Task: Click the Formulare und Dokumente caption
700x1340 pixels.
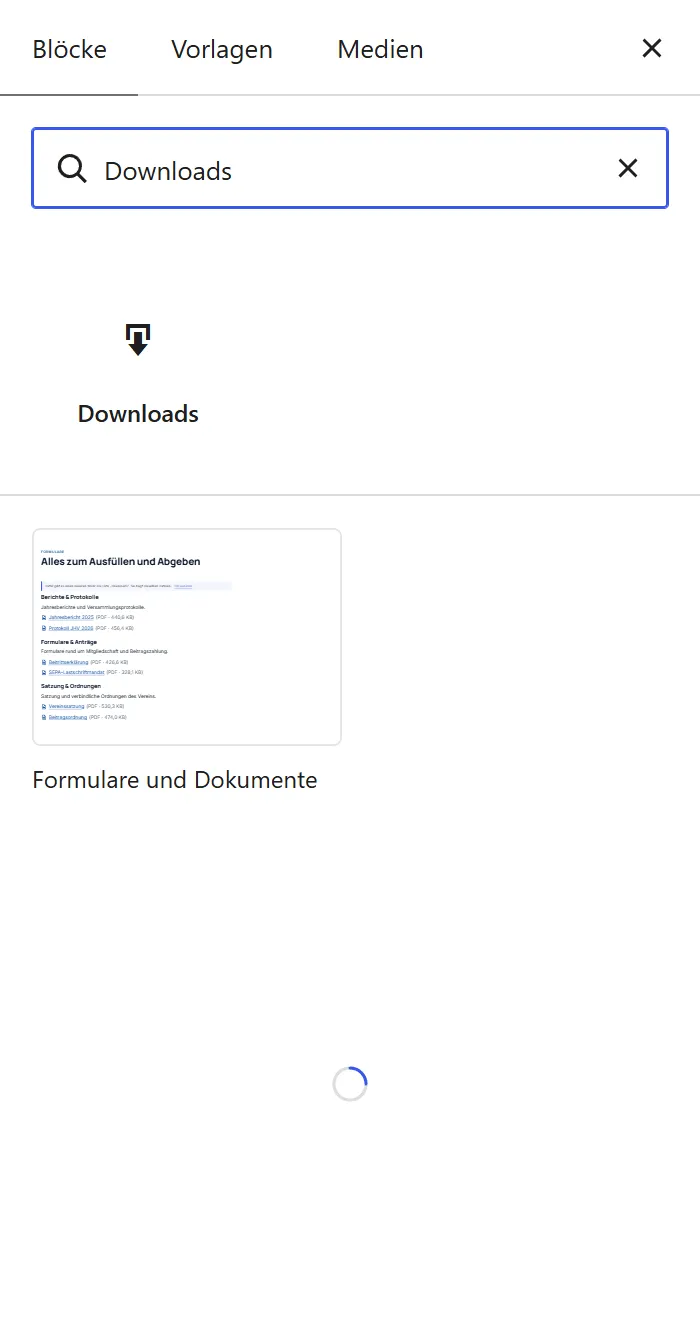Action: click(x=175, y=780)
